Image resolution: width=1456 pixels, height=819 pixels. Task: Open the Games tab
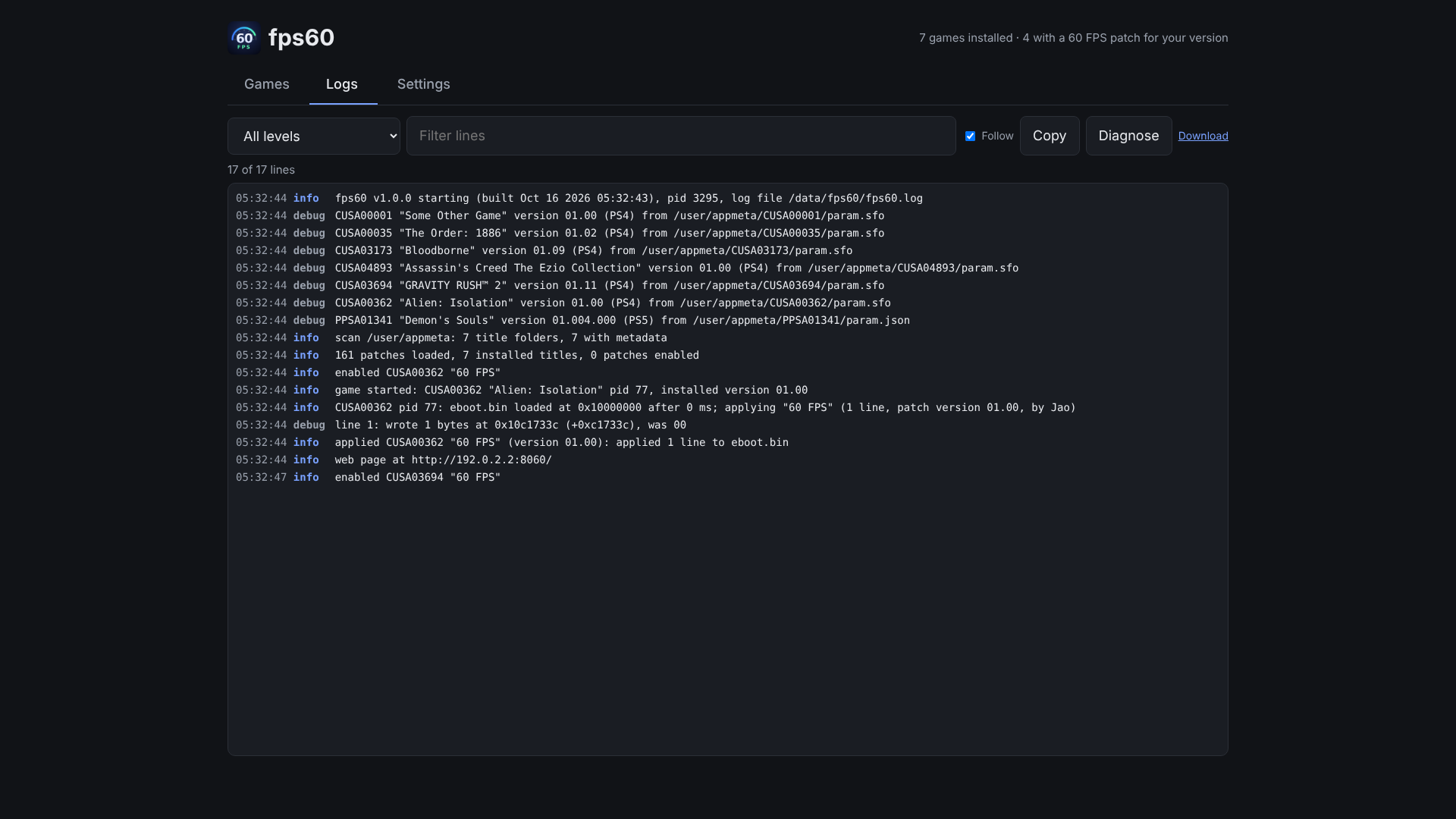tap(267, 84)
